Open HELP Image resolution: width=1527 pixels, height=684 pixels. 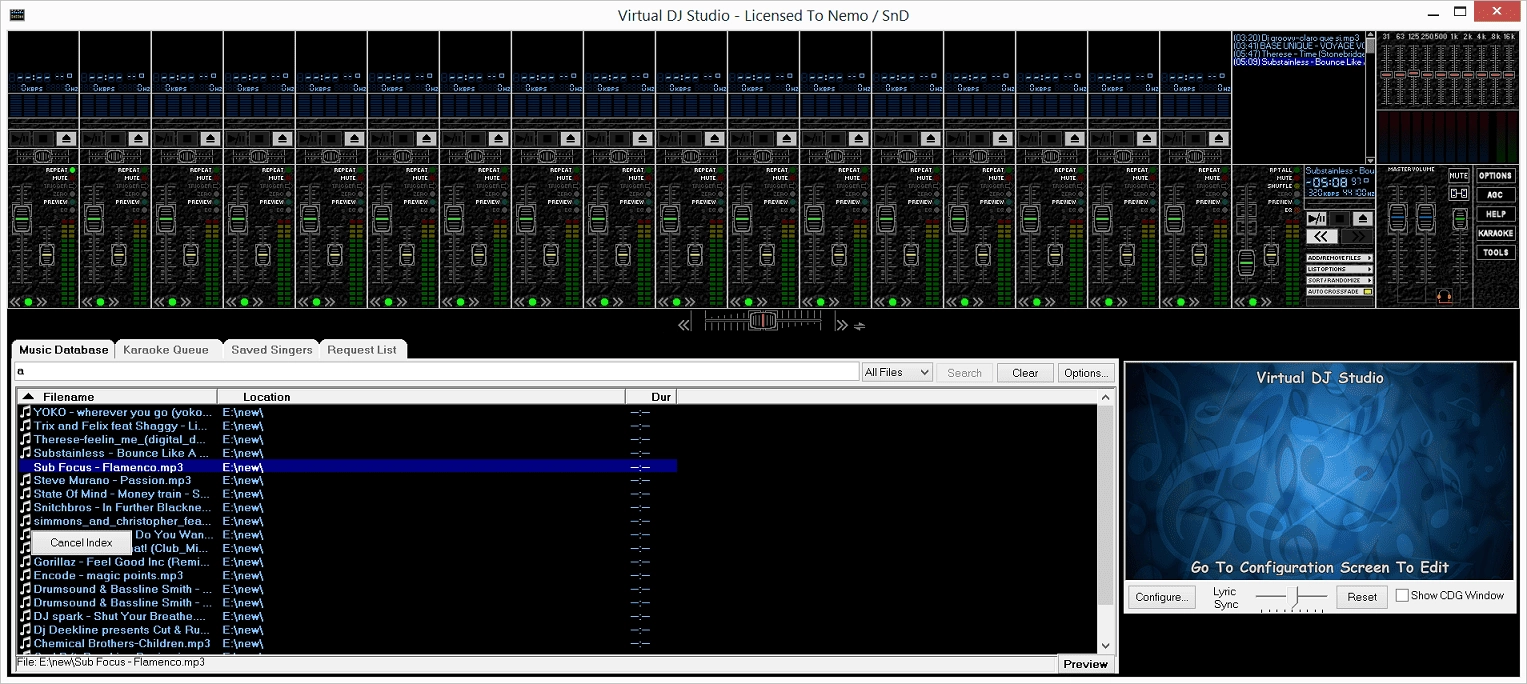(x=1496, y=214)
